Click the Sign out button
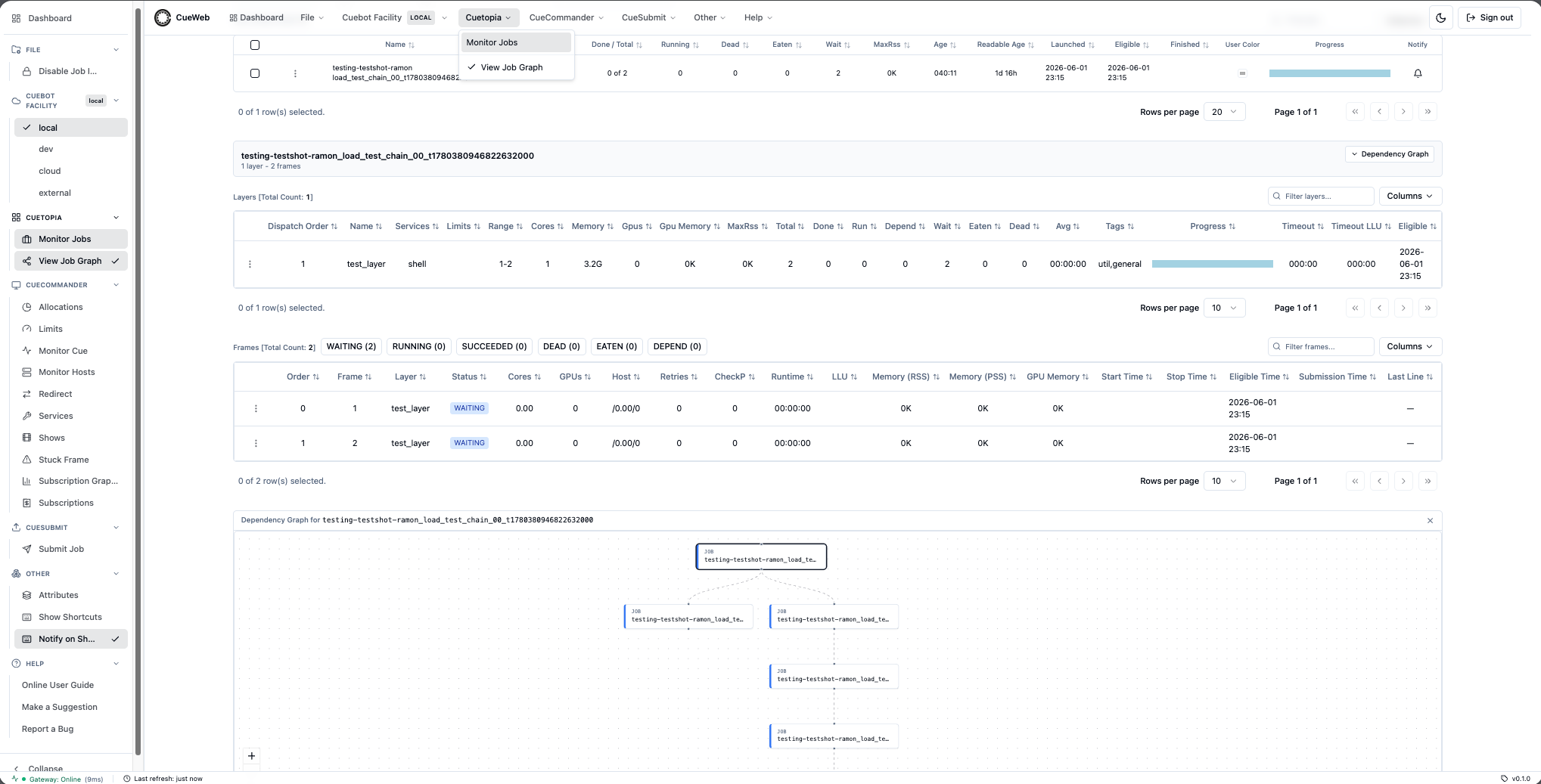 (1490, 17)
